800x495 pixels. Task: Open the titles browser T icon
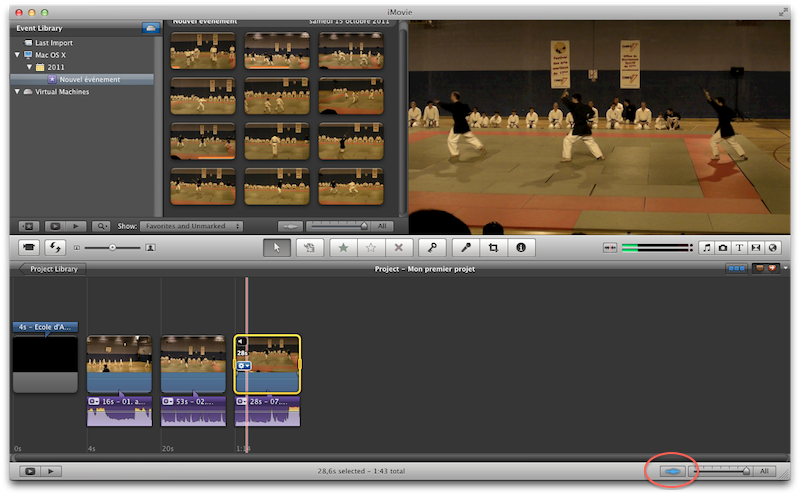click(739, 248)
